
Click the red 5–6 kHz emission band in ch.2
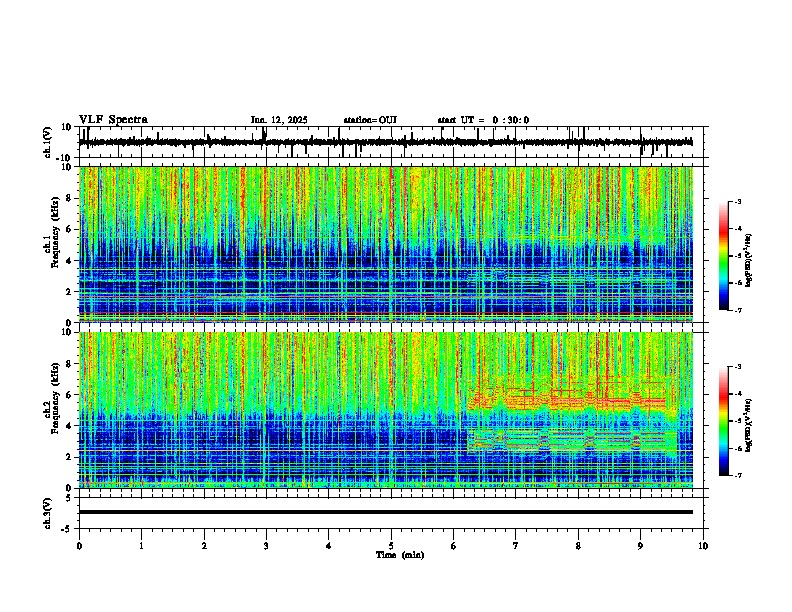[568, 400]
